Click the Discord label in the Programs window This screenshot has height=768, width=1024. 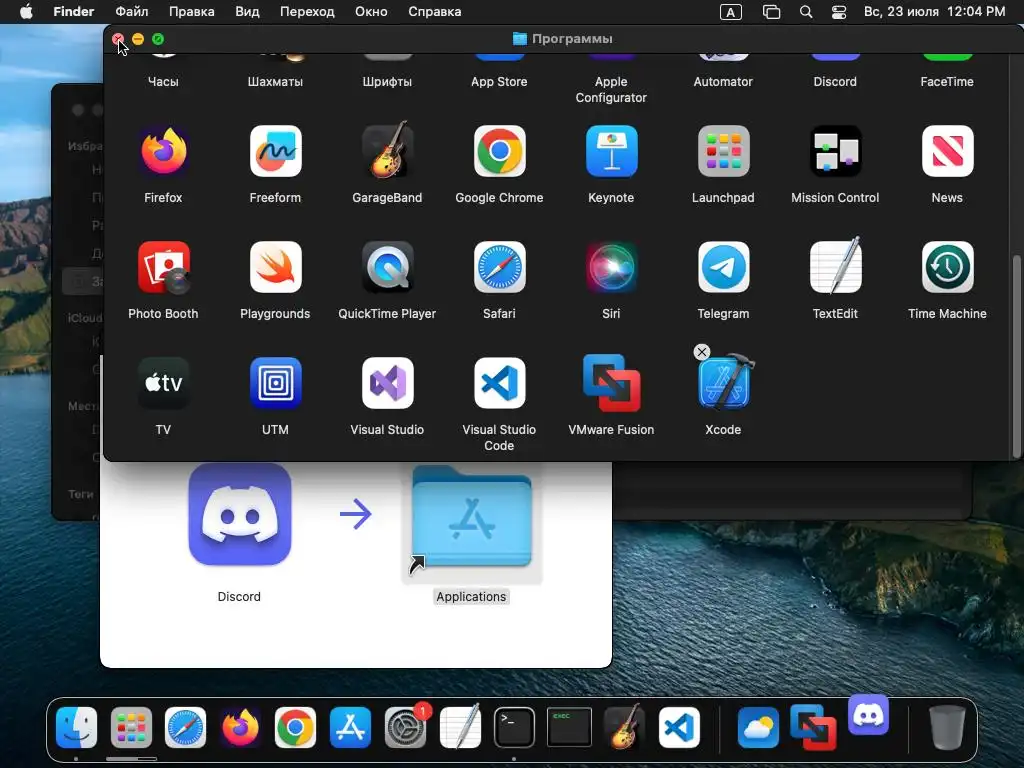[835, 82]
